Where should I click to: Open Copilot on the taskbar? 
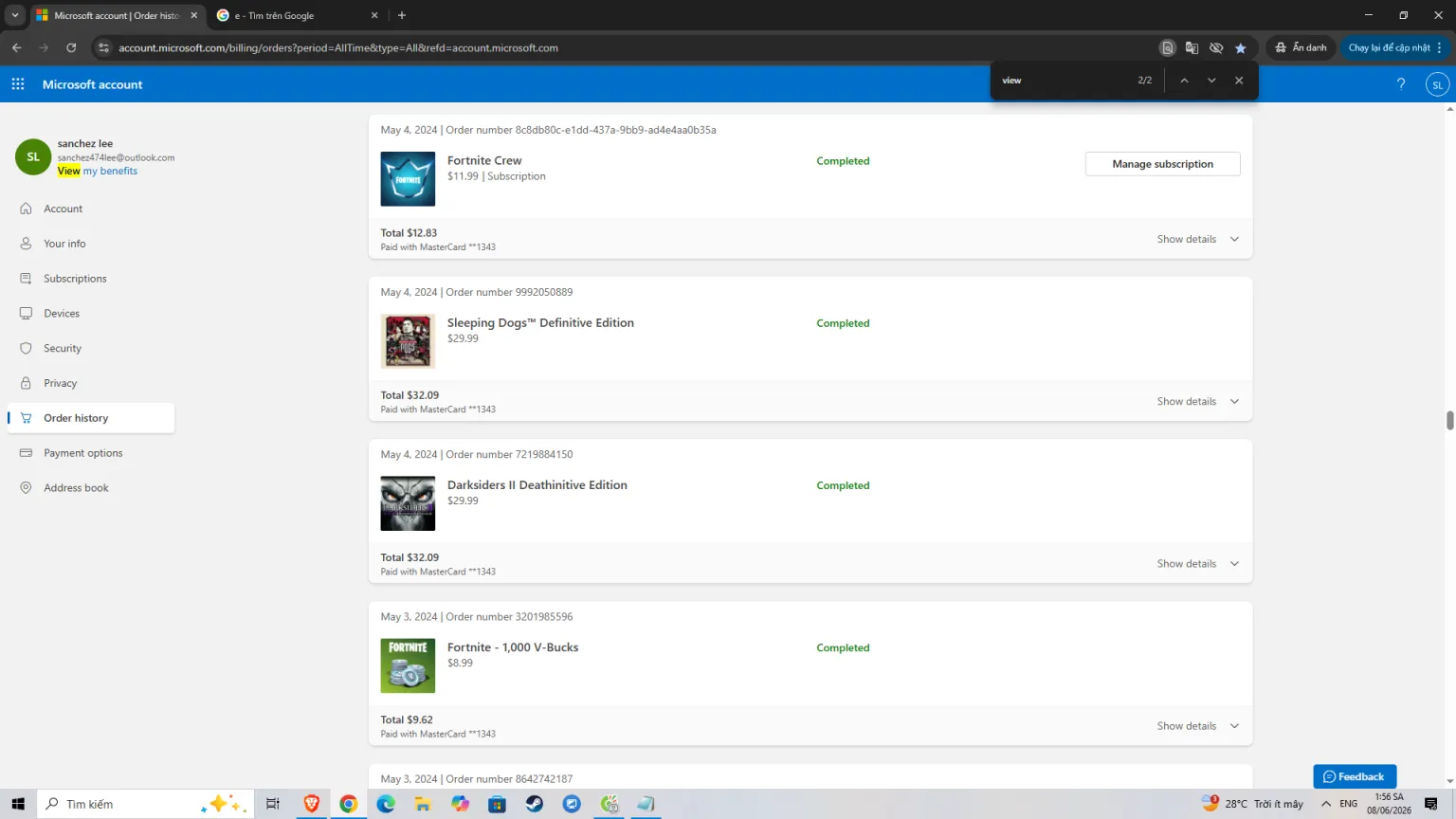coord(460,804)
